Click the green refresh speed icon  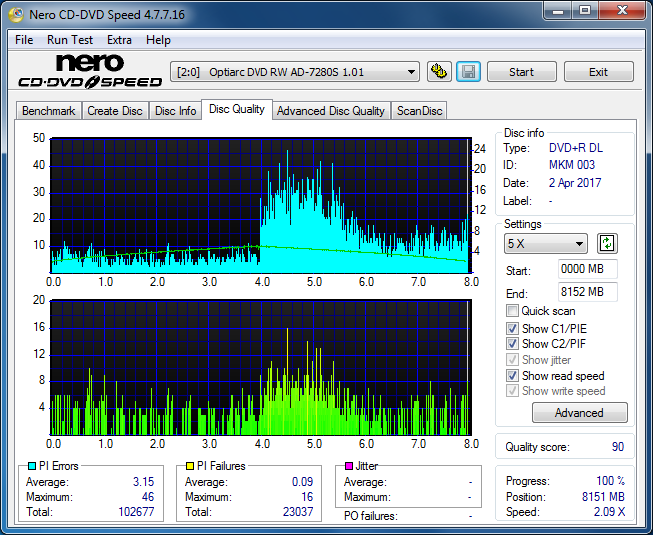click(x=607, y=243)
